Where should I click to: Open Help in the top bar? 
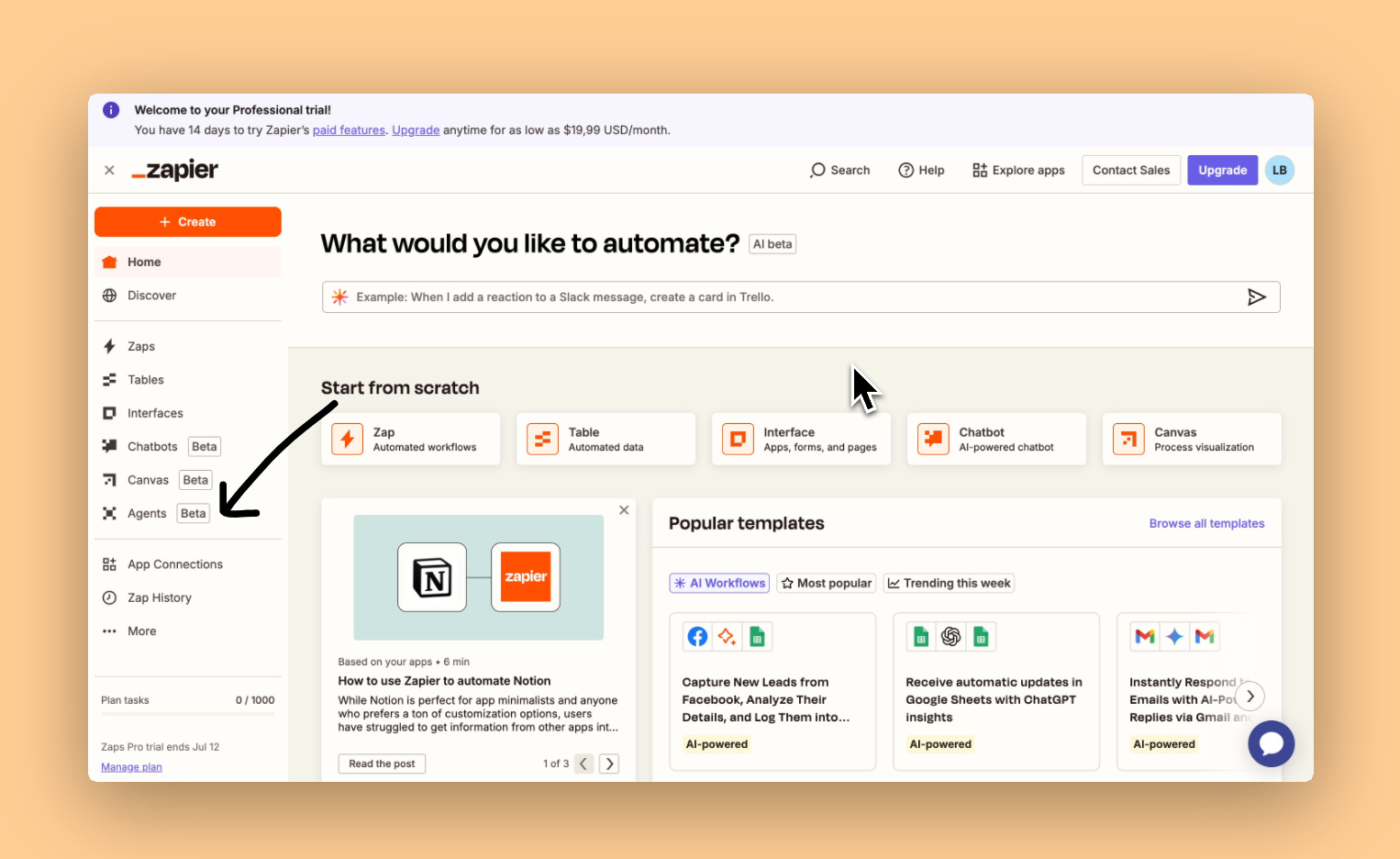tap(921, 170)
